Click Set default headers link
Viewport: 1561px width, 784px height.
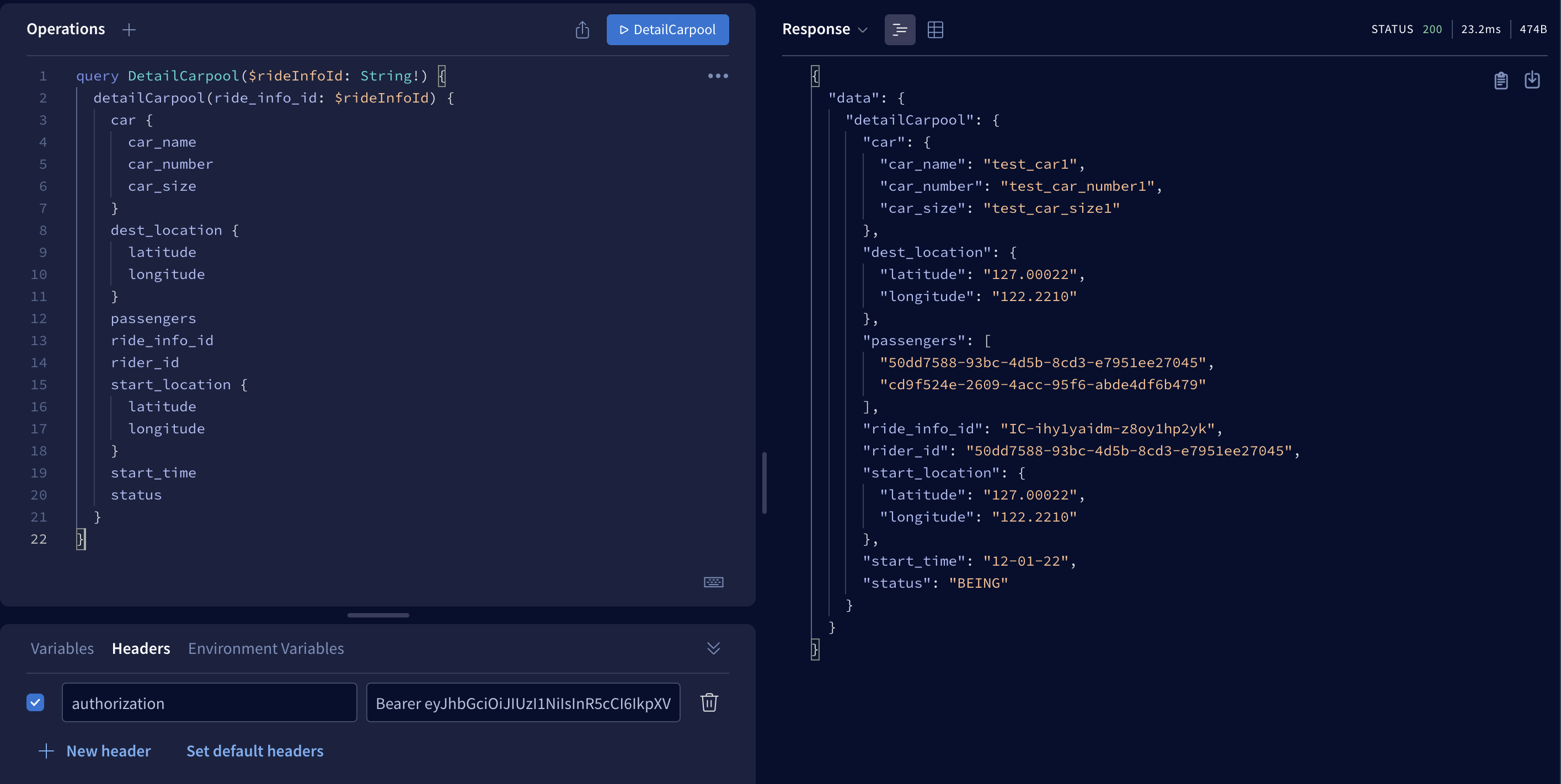pos(254,751)
